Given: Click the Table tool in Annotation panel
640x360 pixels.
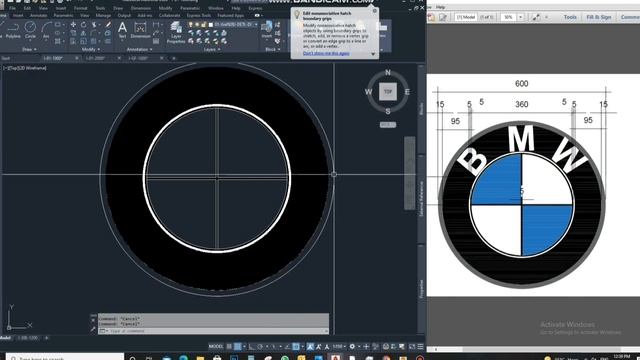Looking at the screenshot, I should 156,41.
